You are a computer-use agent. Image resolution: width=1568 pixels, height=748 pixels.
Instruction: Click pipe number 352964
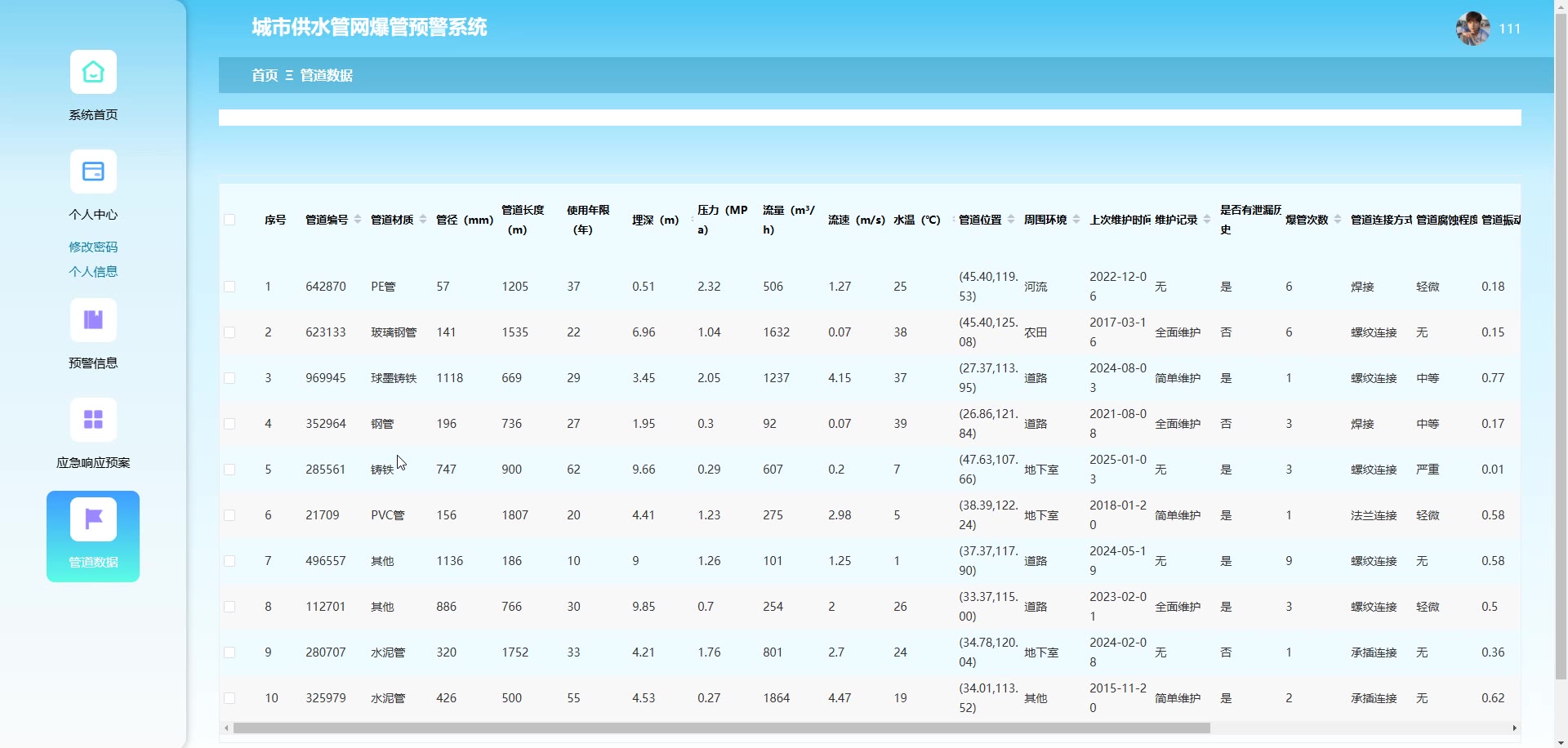point(326,424)
